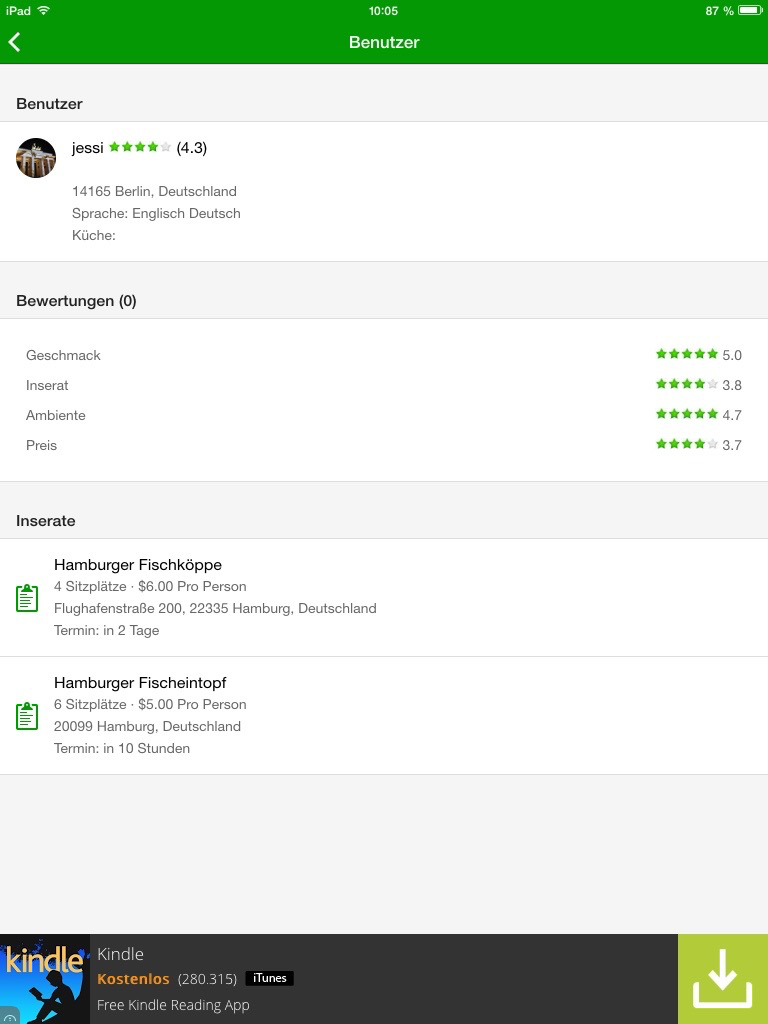Open the Hamburger Fischköppe listing

click(x=384, y=598)
